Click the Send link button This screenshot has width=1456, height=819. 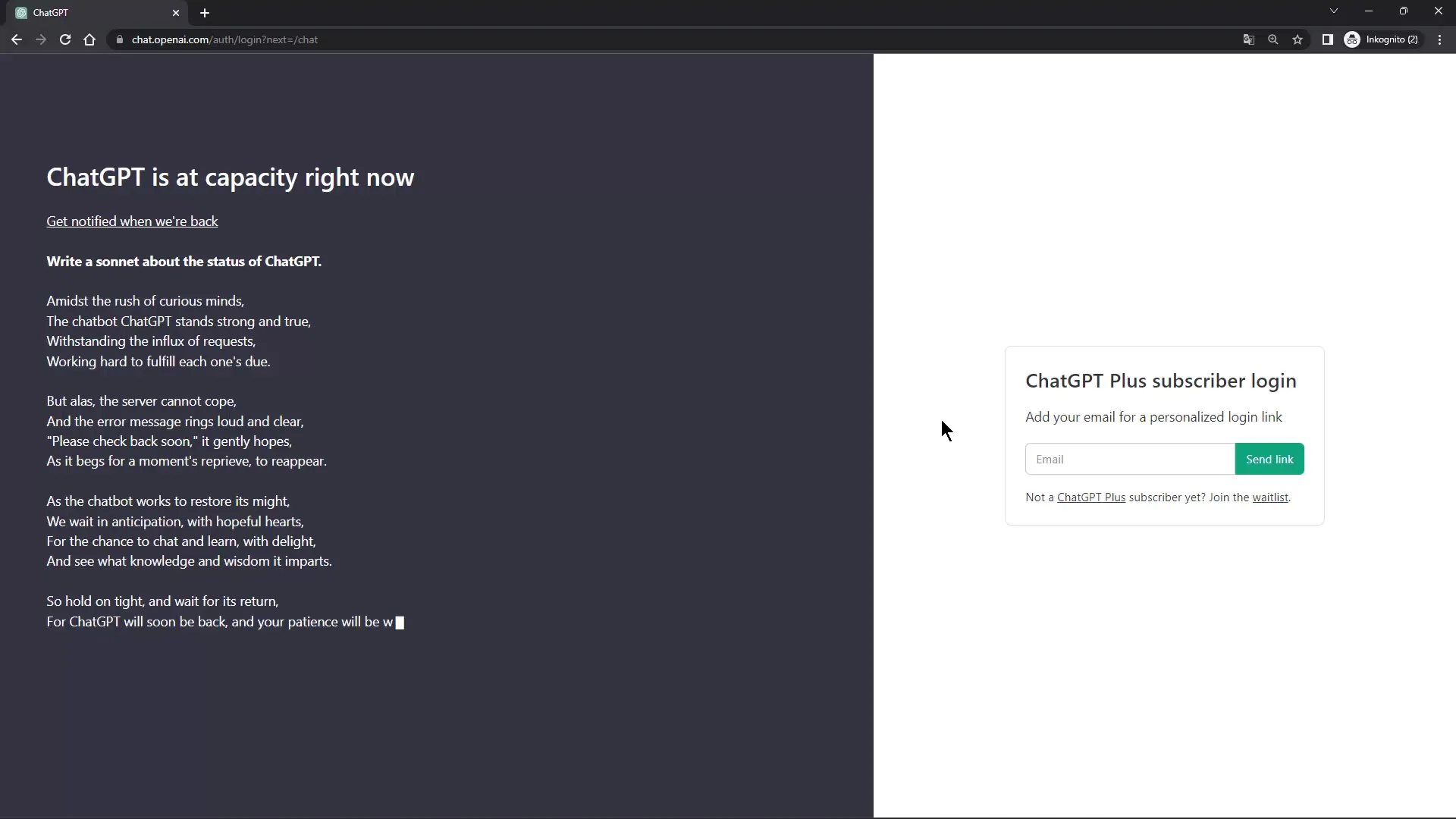click(x=1270, y=458)
